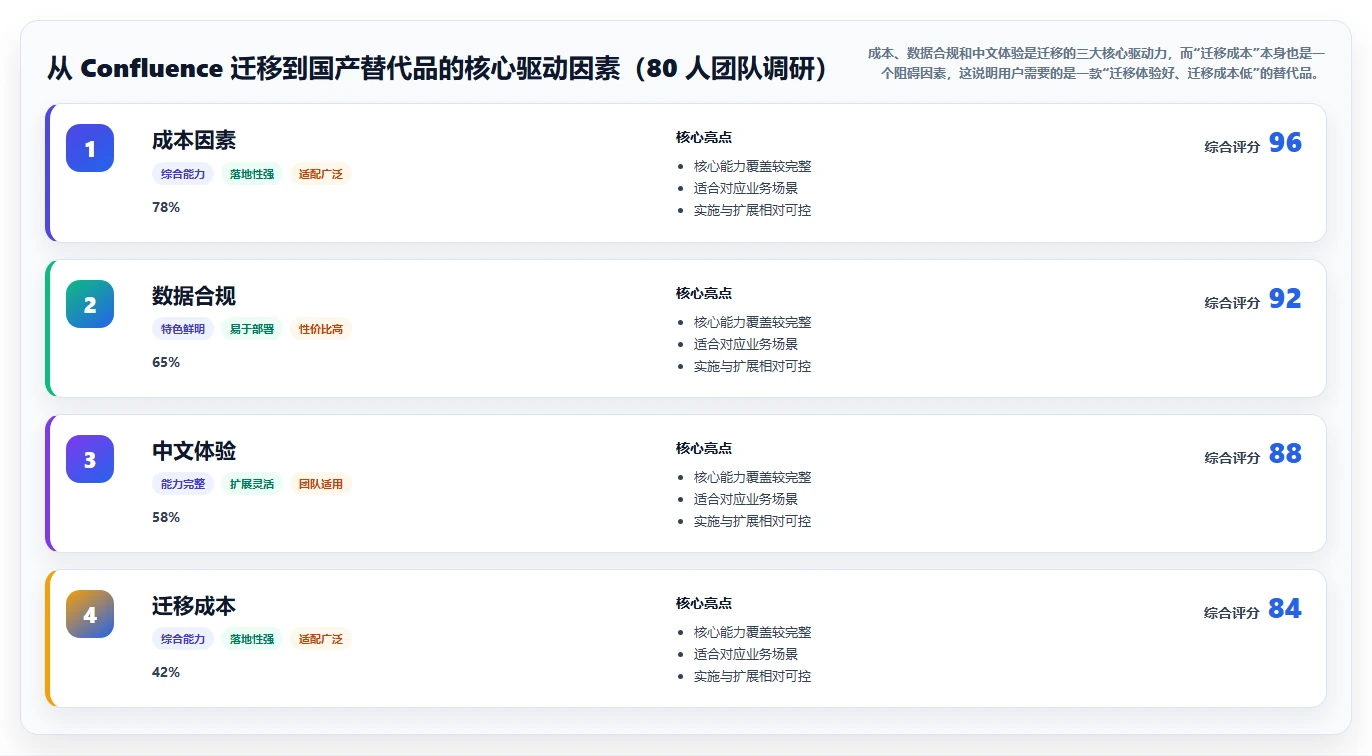This screenshot has height=756, width=1372.
Task: Click the 65% value on 数据合规 card
Action: (166, 362)
